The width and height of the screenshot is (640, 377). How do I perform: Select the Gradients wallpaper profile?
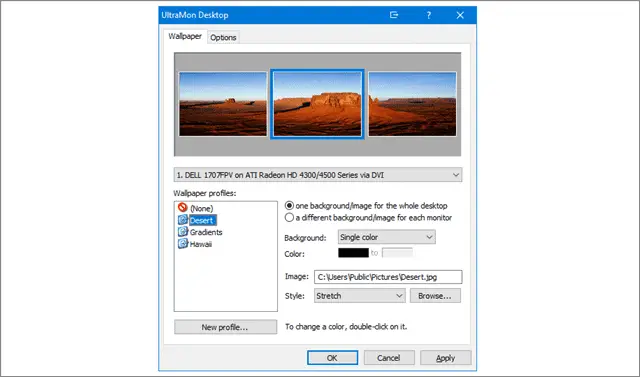point(206,232)
